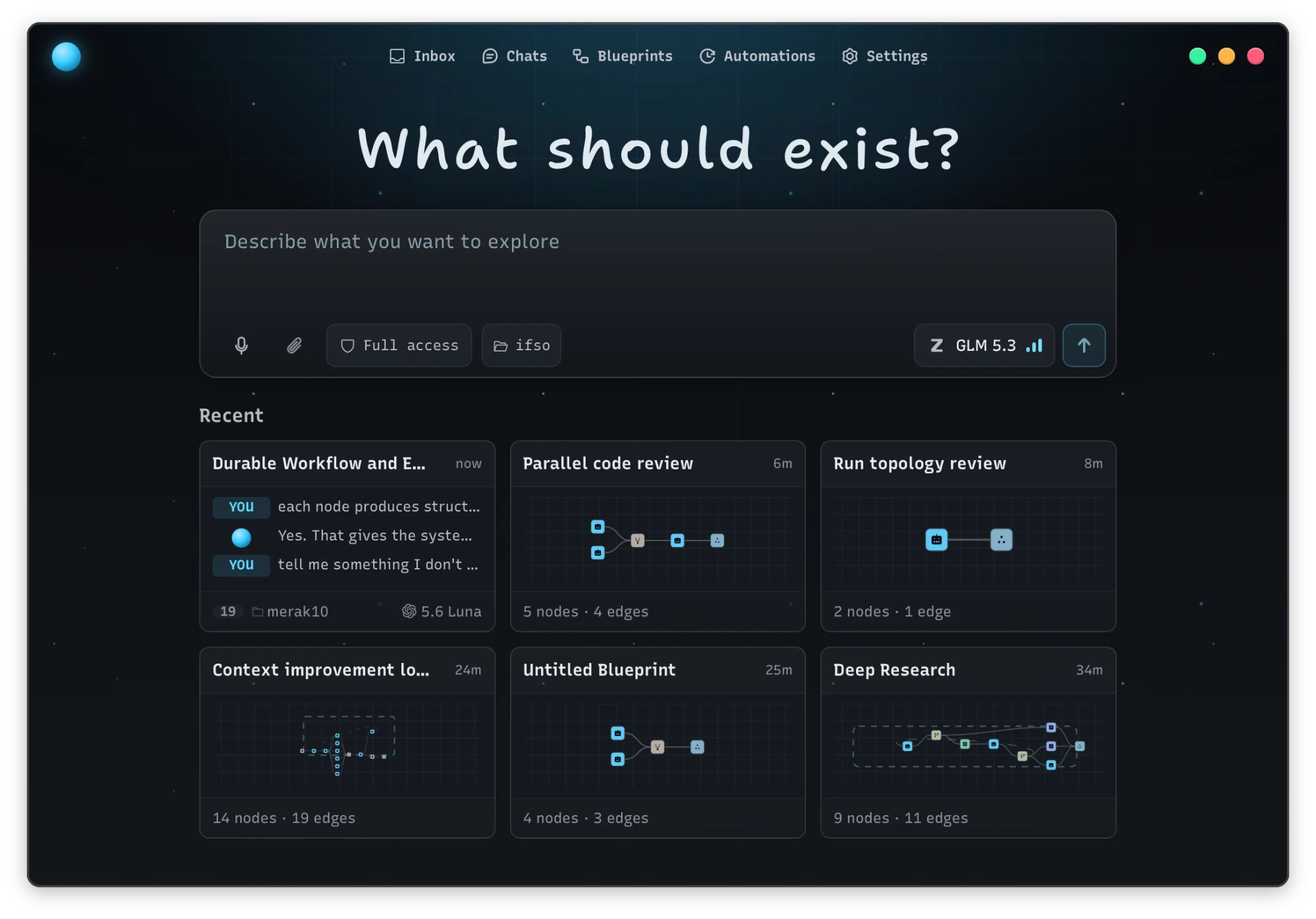Click the paperclip attachment icon
The width and height of the screenshot is (1316, 919).
tap(294, 346)
